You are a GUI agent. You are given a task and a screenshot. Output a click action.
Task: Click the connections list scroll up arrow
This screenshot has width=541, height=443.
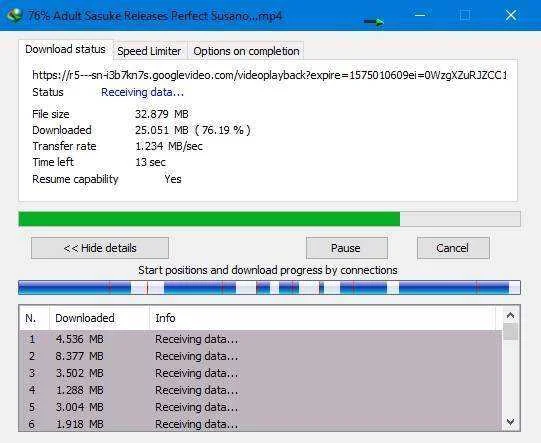point(510,315)
